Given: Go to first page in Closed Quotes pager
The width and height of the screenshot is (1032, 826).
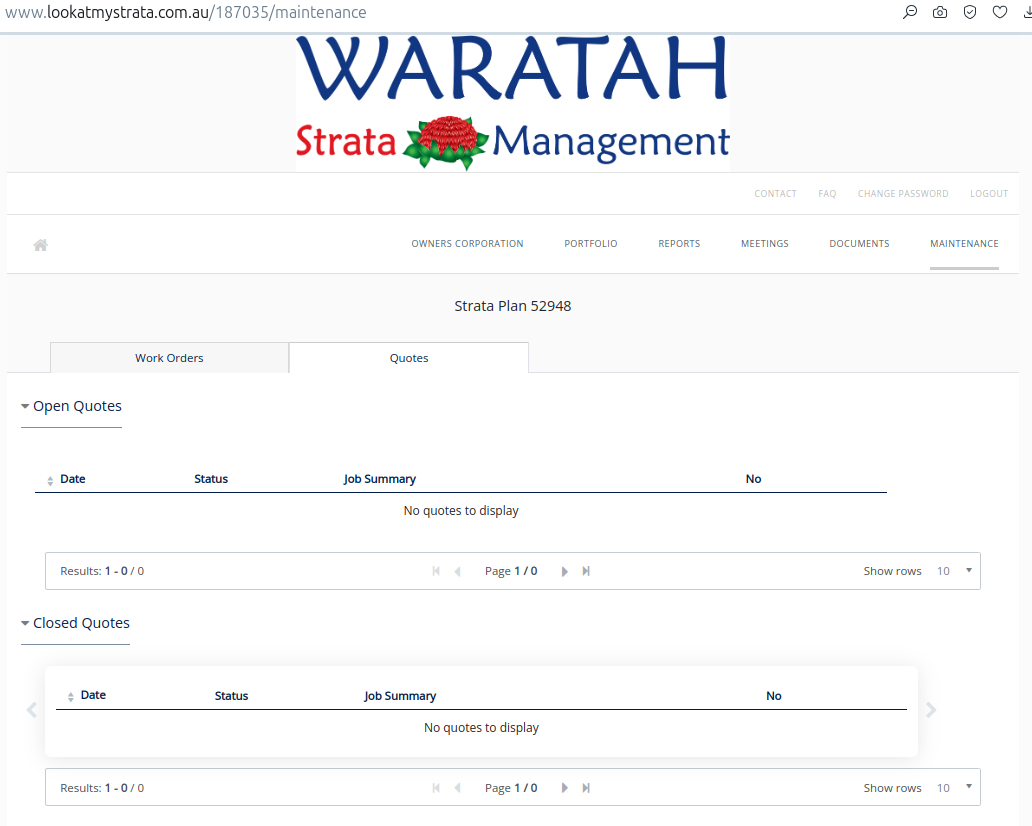Looking at the screenshot, I should click(436, 788).
